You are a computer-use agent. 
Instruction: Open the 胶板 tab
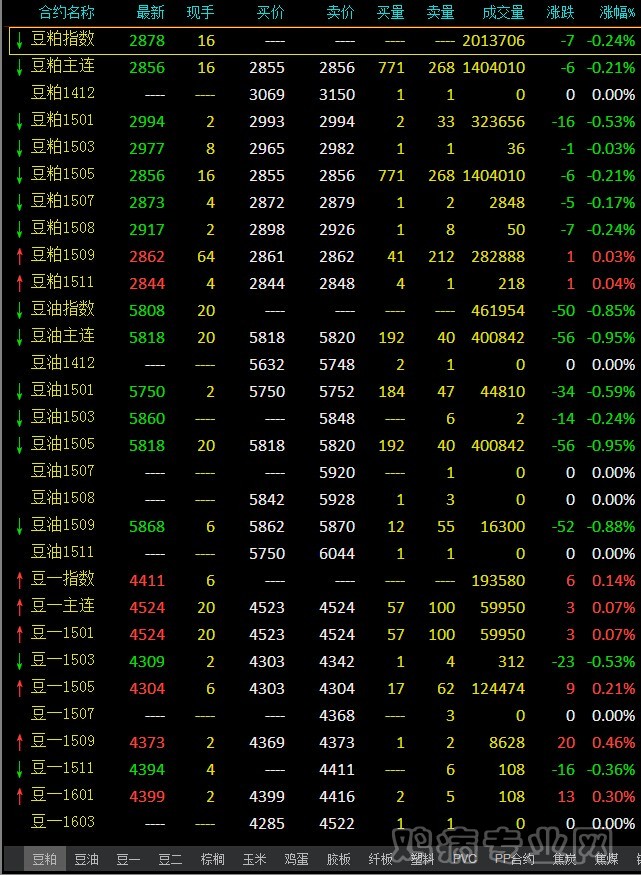tap(338, 859)
